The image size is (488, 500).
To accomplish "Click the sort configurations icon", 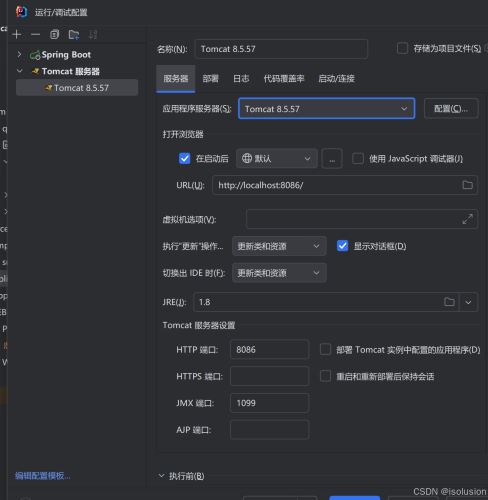I will pyautogui.click(x=93, y=35).
